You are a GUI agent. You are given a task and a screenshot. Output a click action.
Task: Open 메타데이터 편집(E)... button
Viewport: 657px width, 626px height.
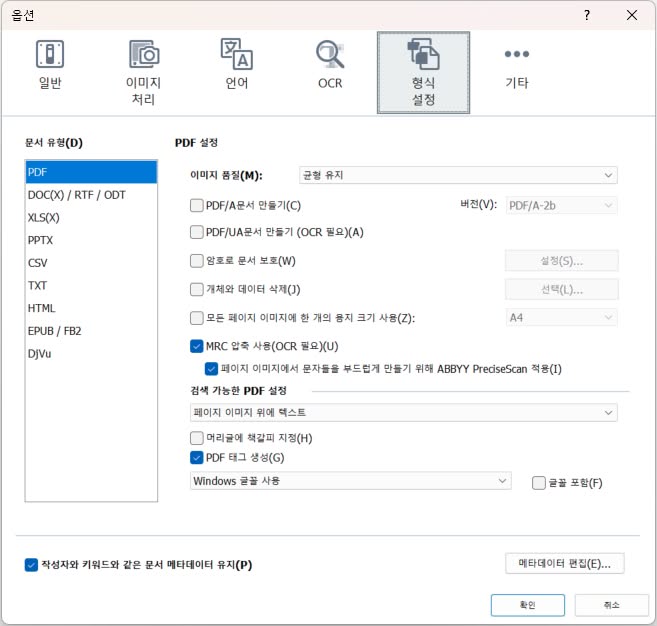tap(564, 564)
